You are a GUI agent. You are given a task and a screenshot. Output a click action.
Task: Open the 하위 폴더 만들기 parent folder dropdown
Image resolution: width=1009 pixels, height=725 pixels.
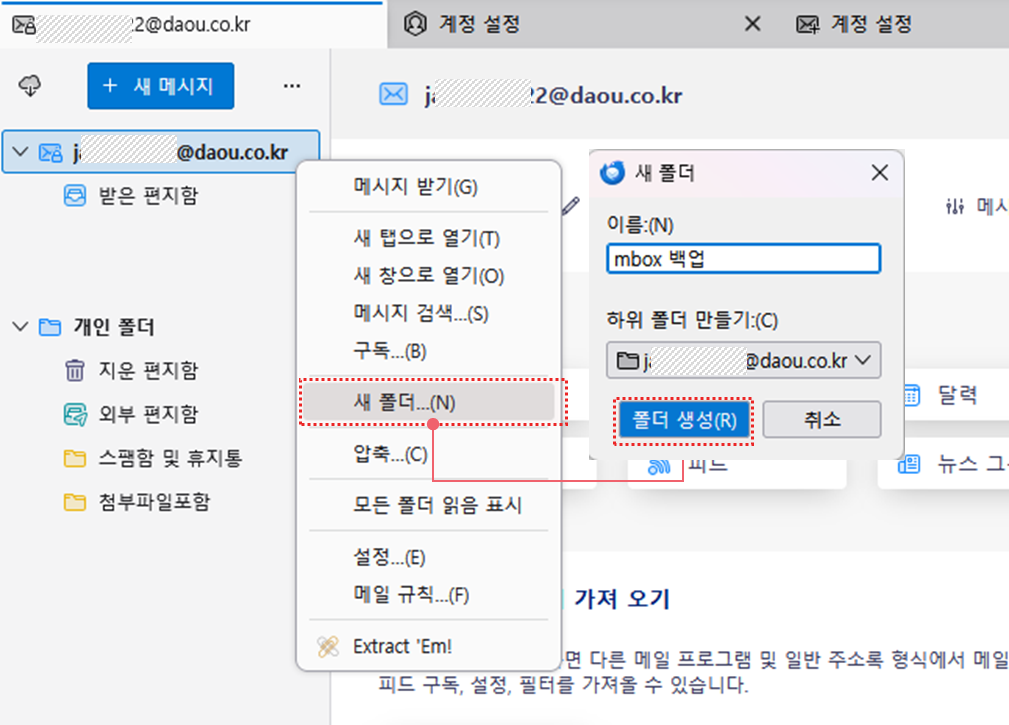click(x=743, y=360)
